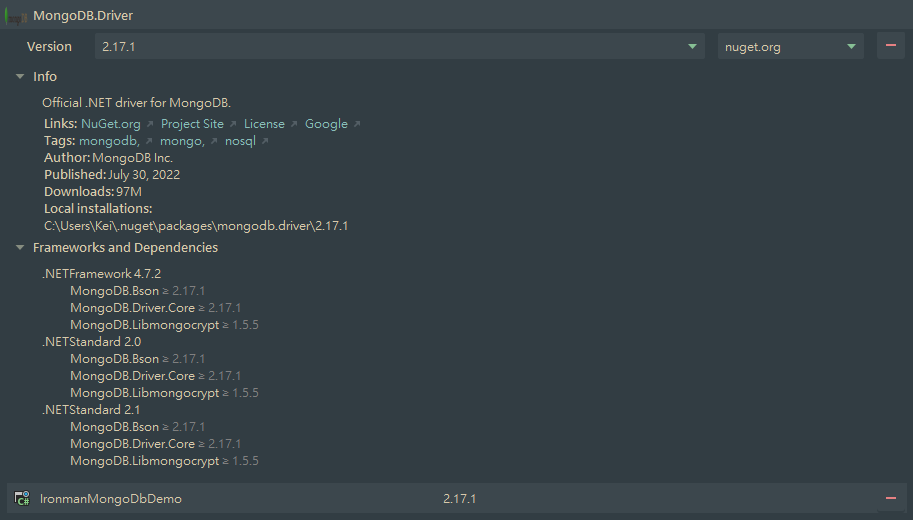Click the MongoDB.Driver package icon
Screen dimensions: 913x520
pos(17,17)
